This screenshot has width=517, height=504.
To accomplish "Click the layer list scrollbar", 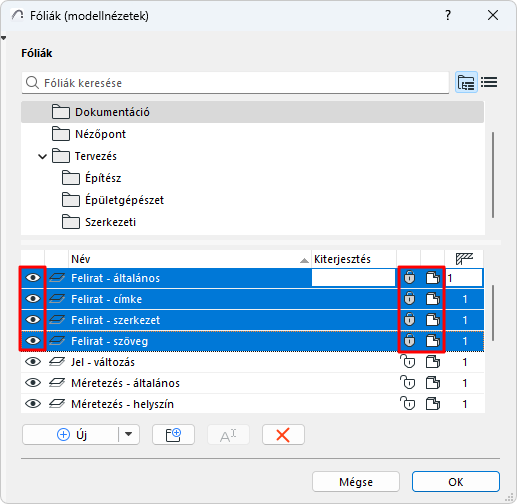I will [493, 313].
